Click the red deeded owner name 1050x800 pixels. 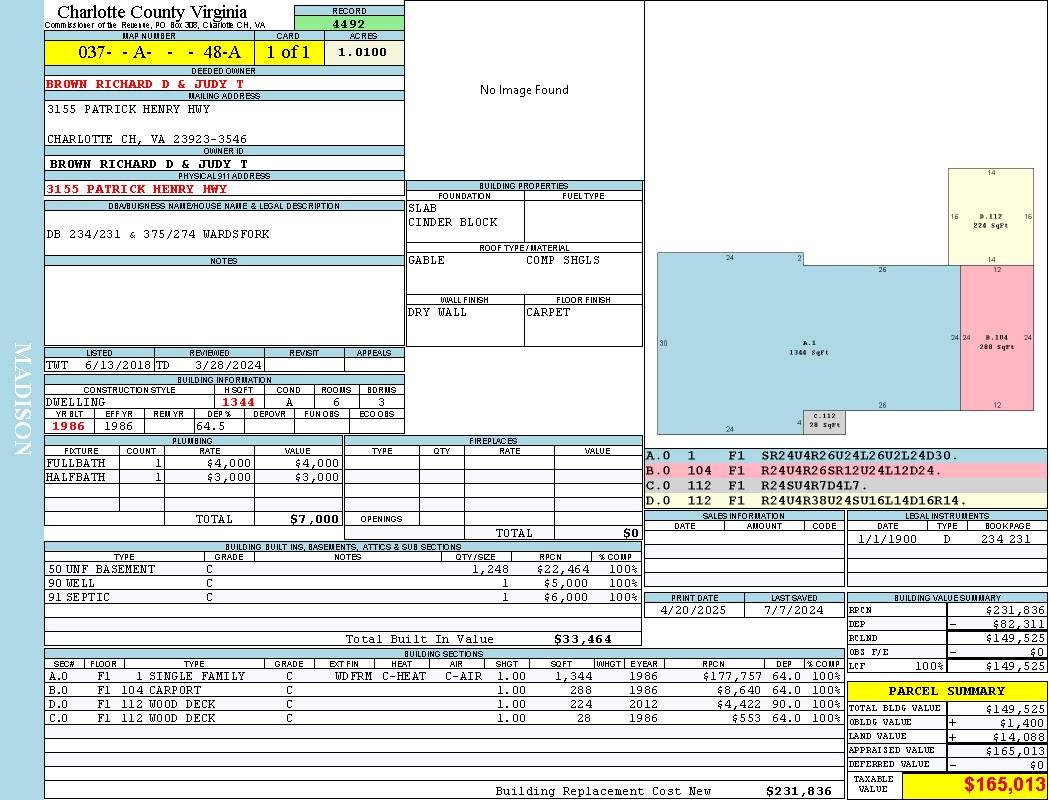tap(145, 84)
